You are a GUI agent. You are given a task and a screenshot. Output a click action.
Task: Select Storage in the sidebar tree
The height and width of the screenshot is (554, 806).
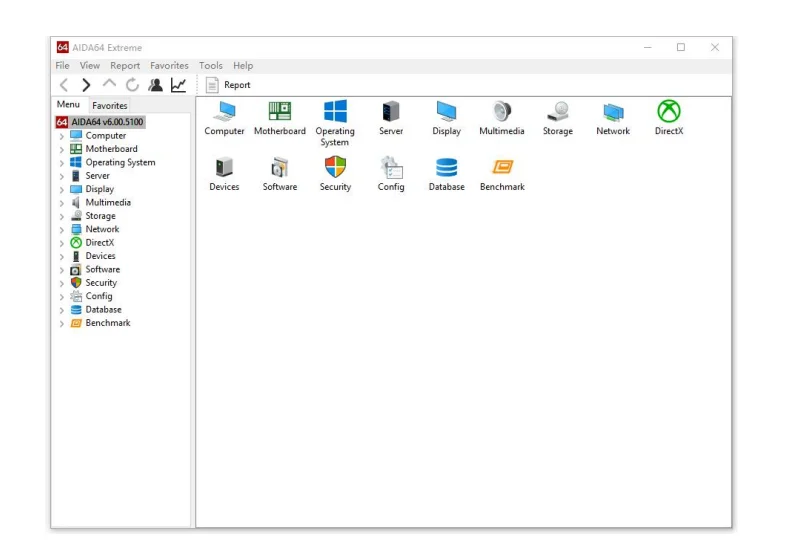coord(100,216)
